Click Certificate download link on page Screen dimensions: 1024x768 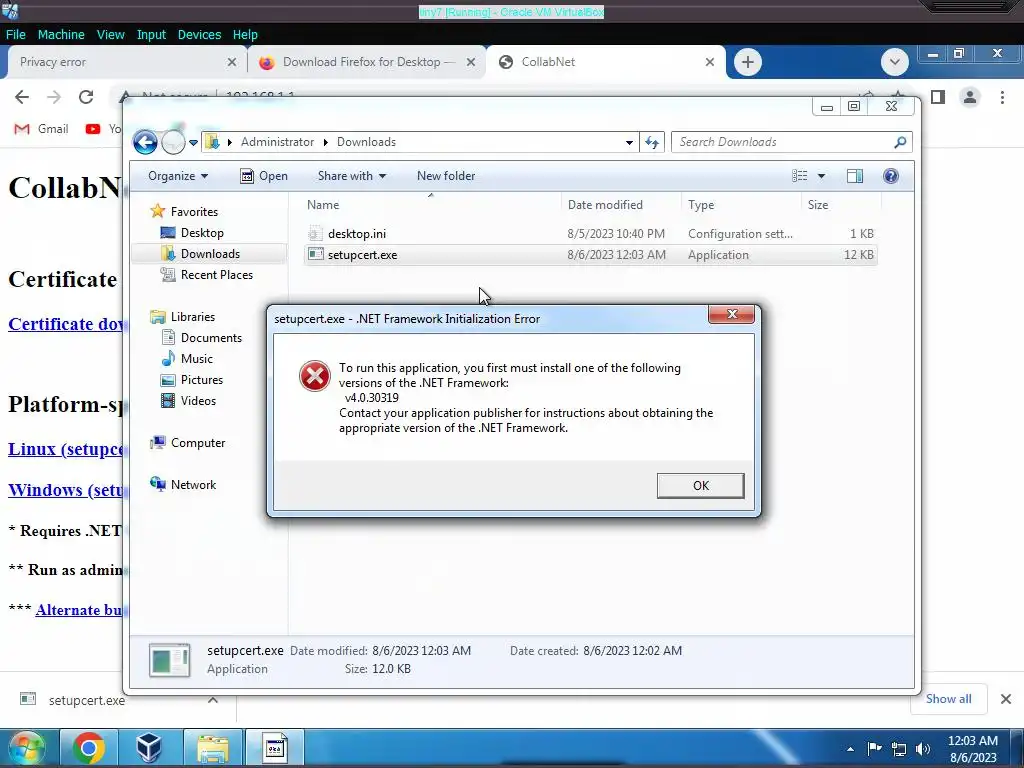point(65,324)
